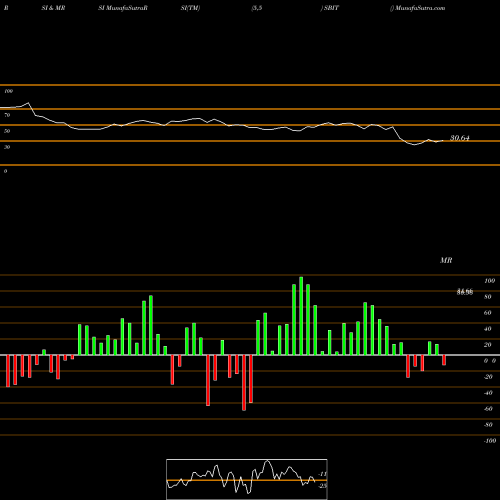Viewport: 500px width, 500px height.
Task: Click the MR axis label -40
Action: pos(488,393)
